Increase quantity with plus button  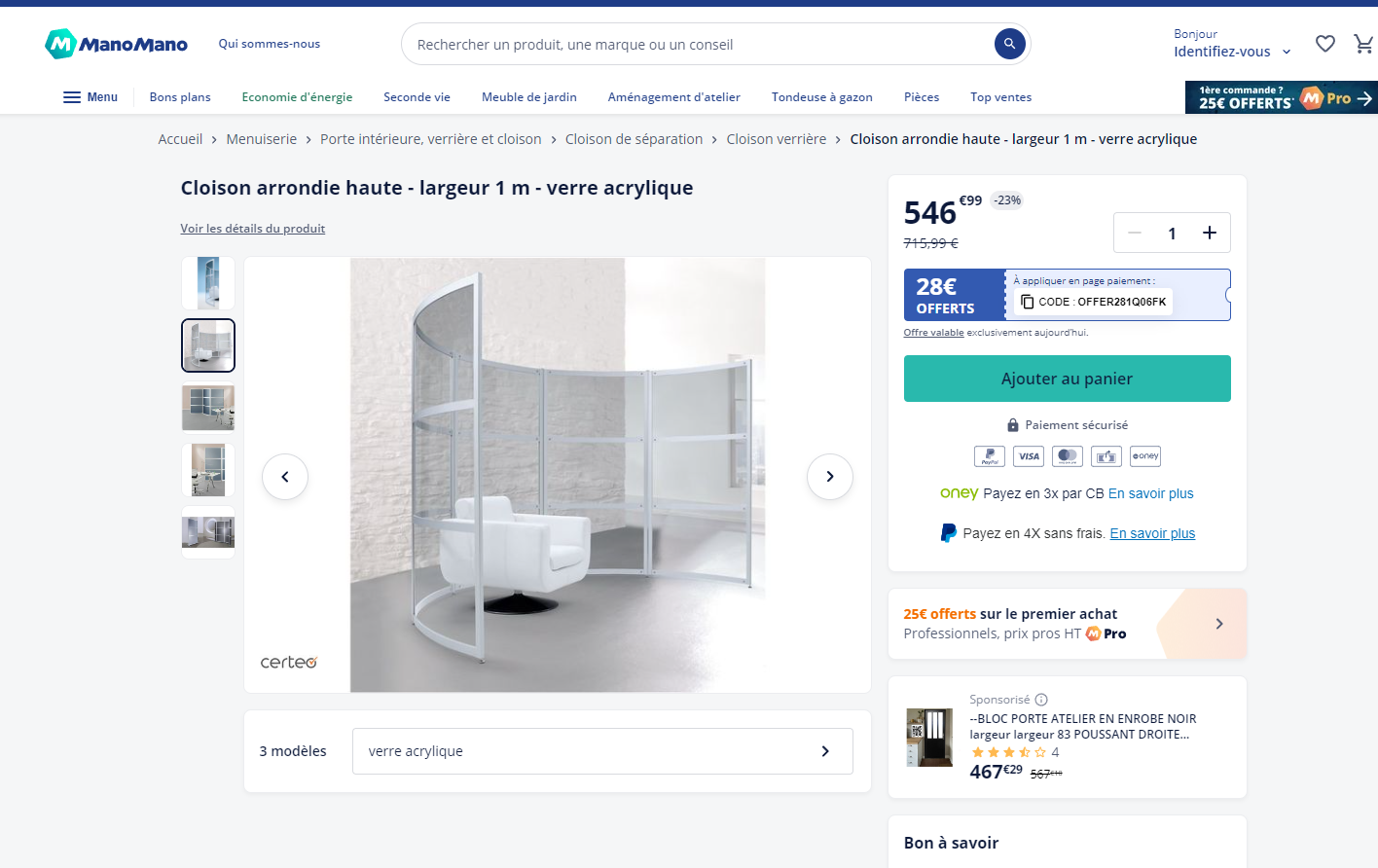1210,233
